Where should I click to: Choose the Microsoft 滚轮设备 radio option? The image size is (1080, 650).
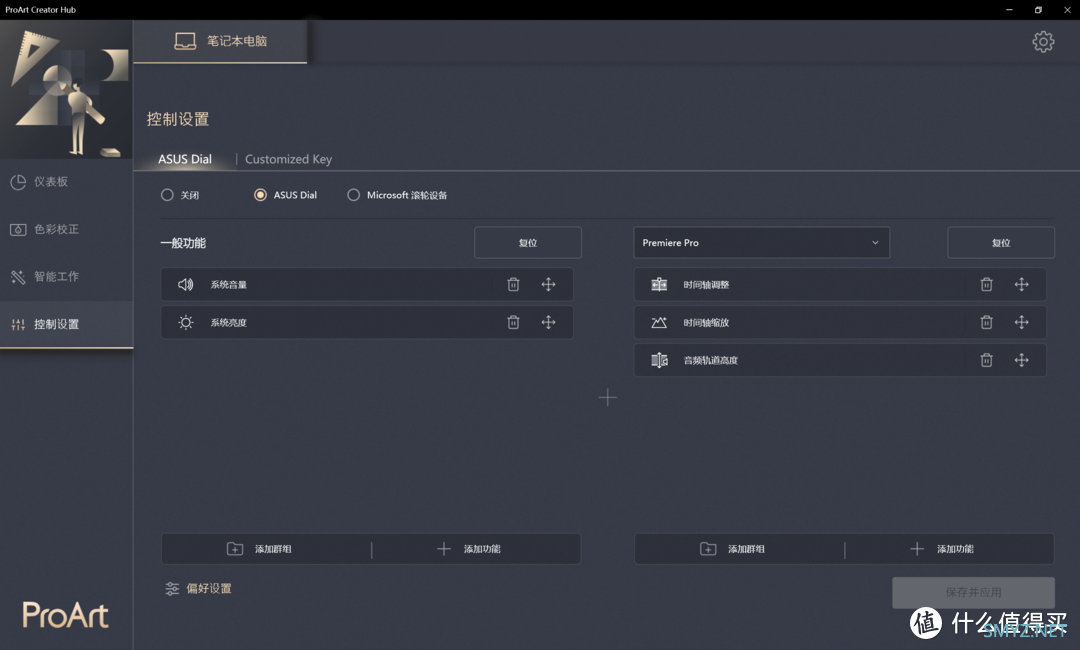(x=353, y=195)
